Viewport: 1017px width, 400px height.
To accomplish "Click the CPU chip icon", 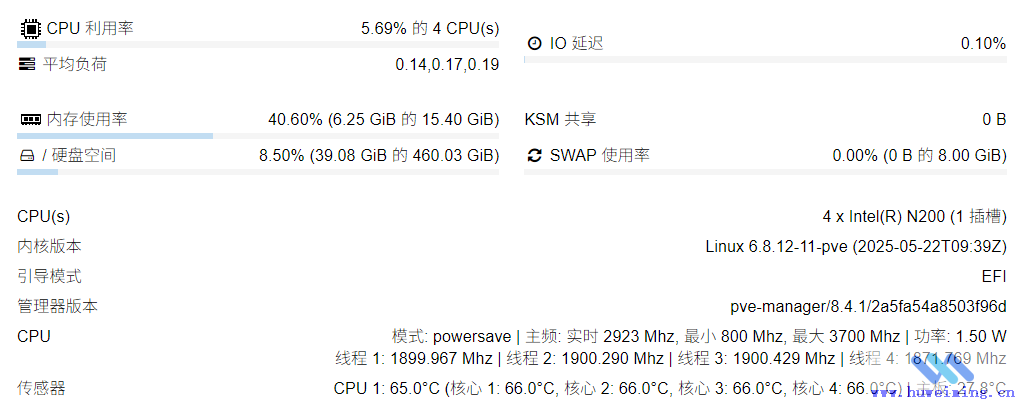I will [30, 29].
